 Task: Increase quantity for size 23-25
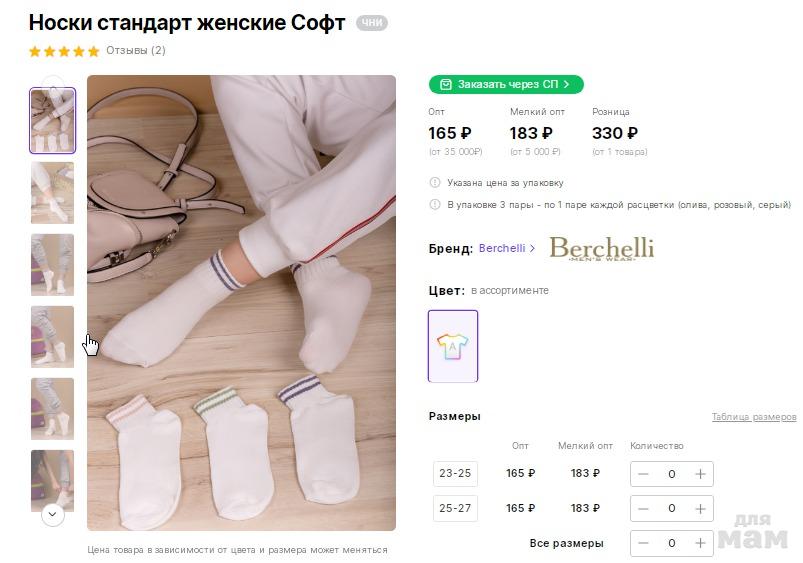700,474
